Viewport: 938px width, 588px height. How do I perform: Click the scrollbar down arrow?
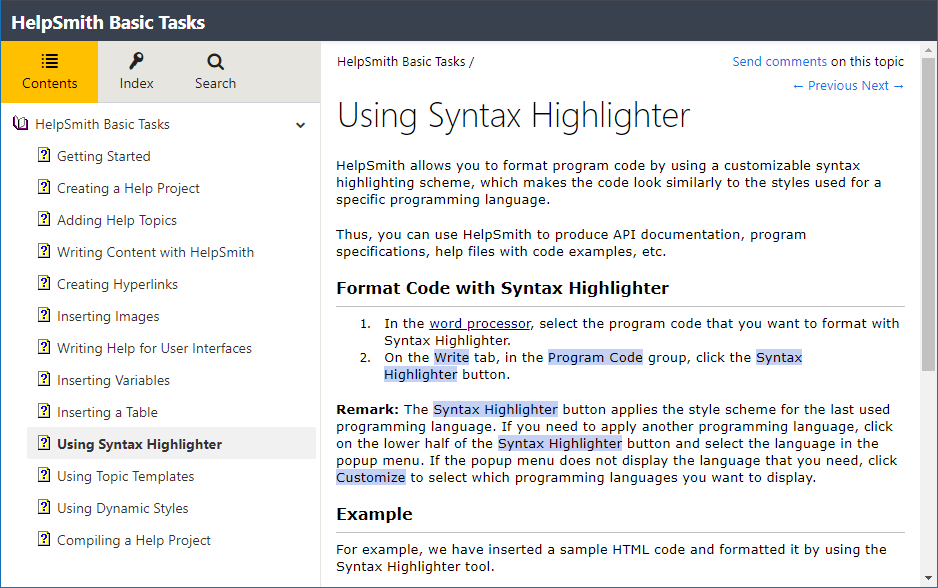pyautogui.click(x=928, y=578)
